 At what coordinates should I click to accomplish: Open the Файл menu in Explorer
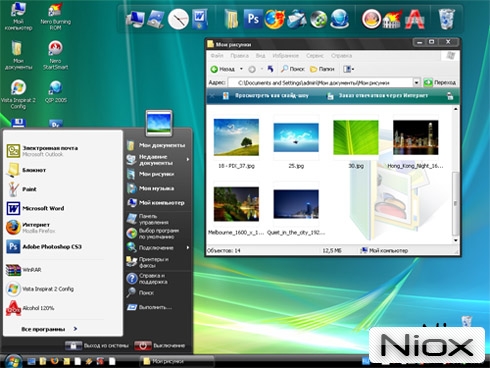(x=217, y=56)
